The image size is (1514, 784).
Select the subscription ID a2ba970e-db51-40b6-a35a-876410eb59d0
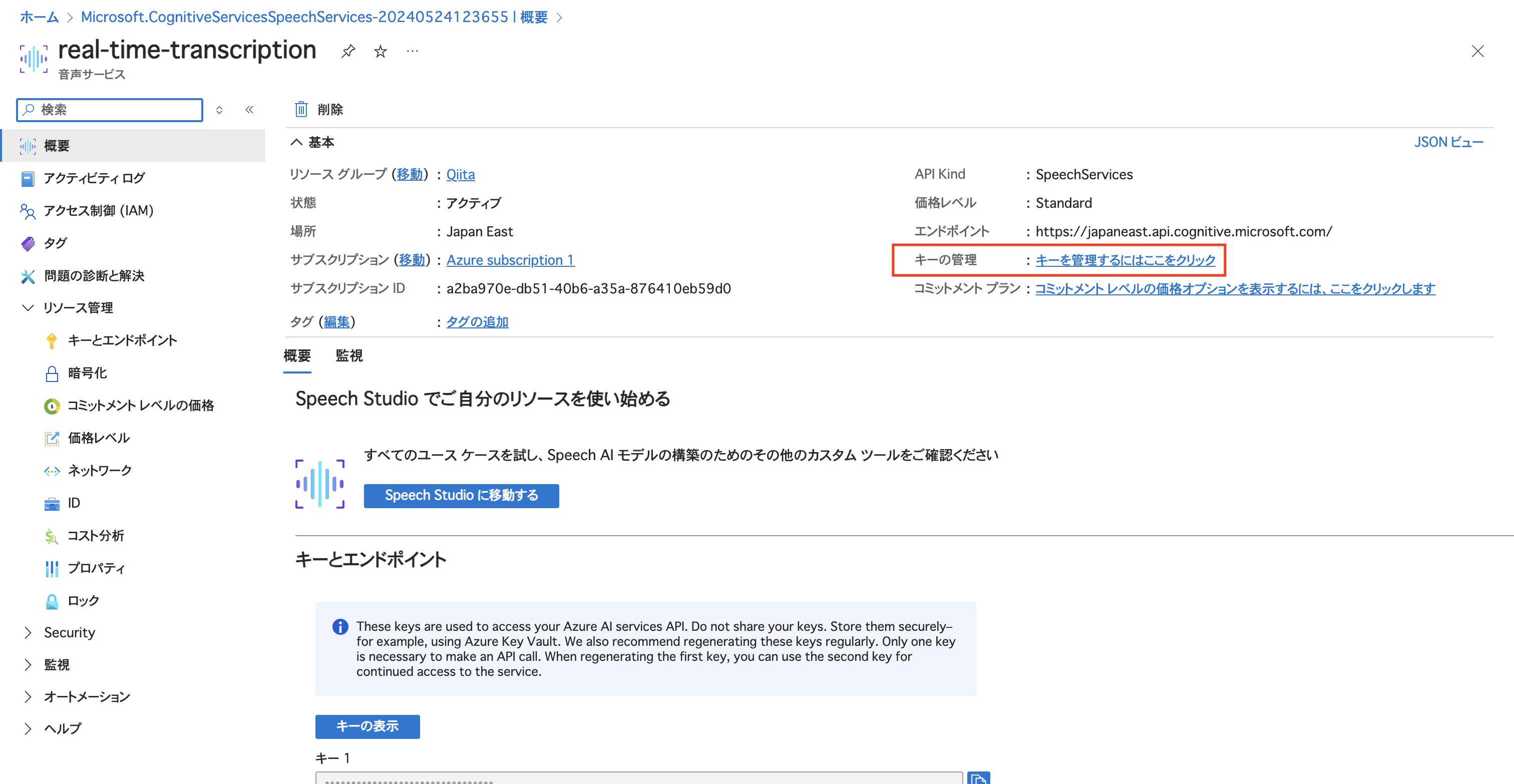pos(588,288)
